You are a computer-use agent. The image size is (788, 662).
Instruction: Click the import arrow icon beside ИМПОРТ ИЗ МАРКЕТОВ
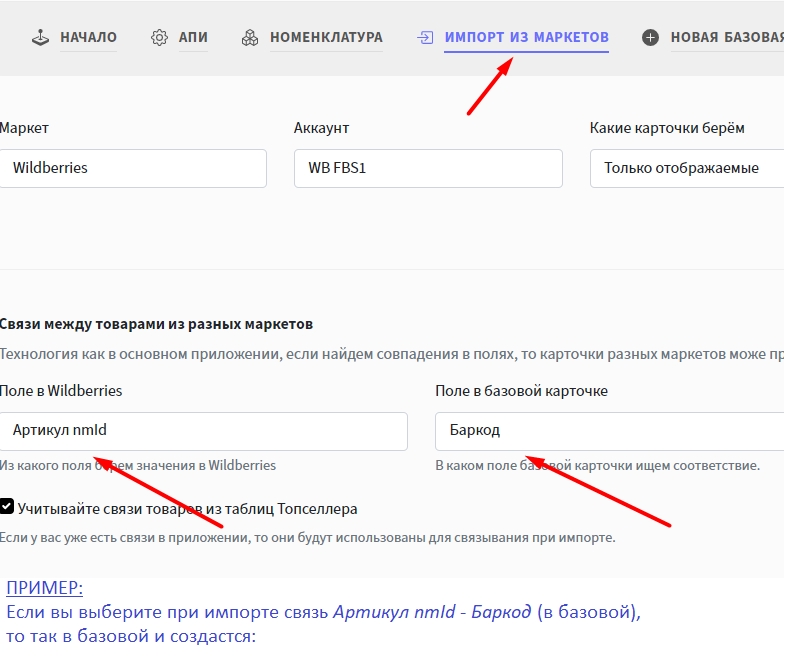point(425,38)
